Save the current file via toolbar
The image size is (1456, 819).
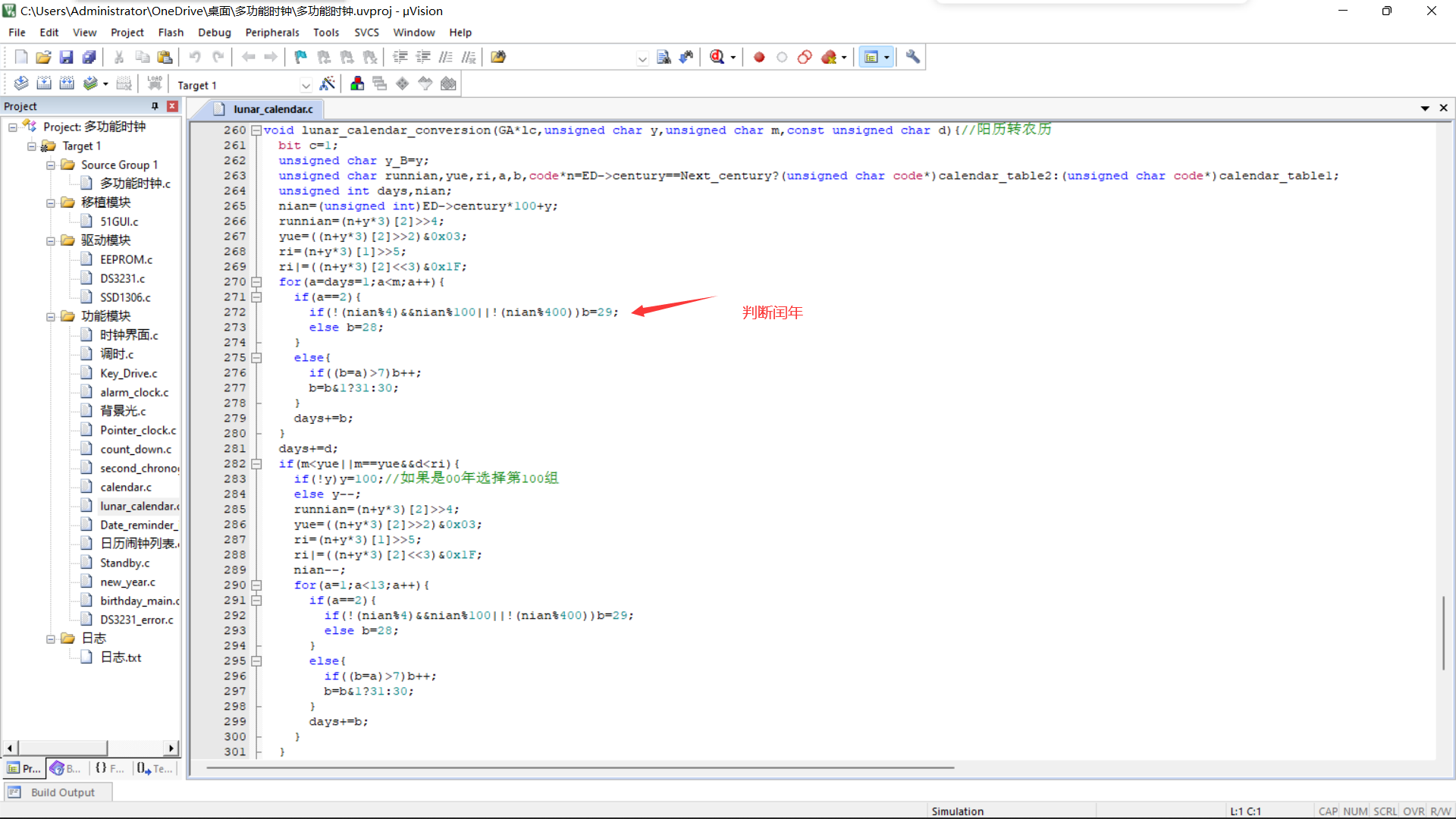[x=66, y=57]
